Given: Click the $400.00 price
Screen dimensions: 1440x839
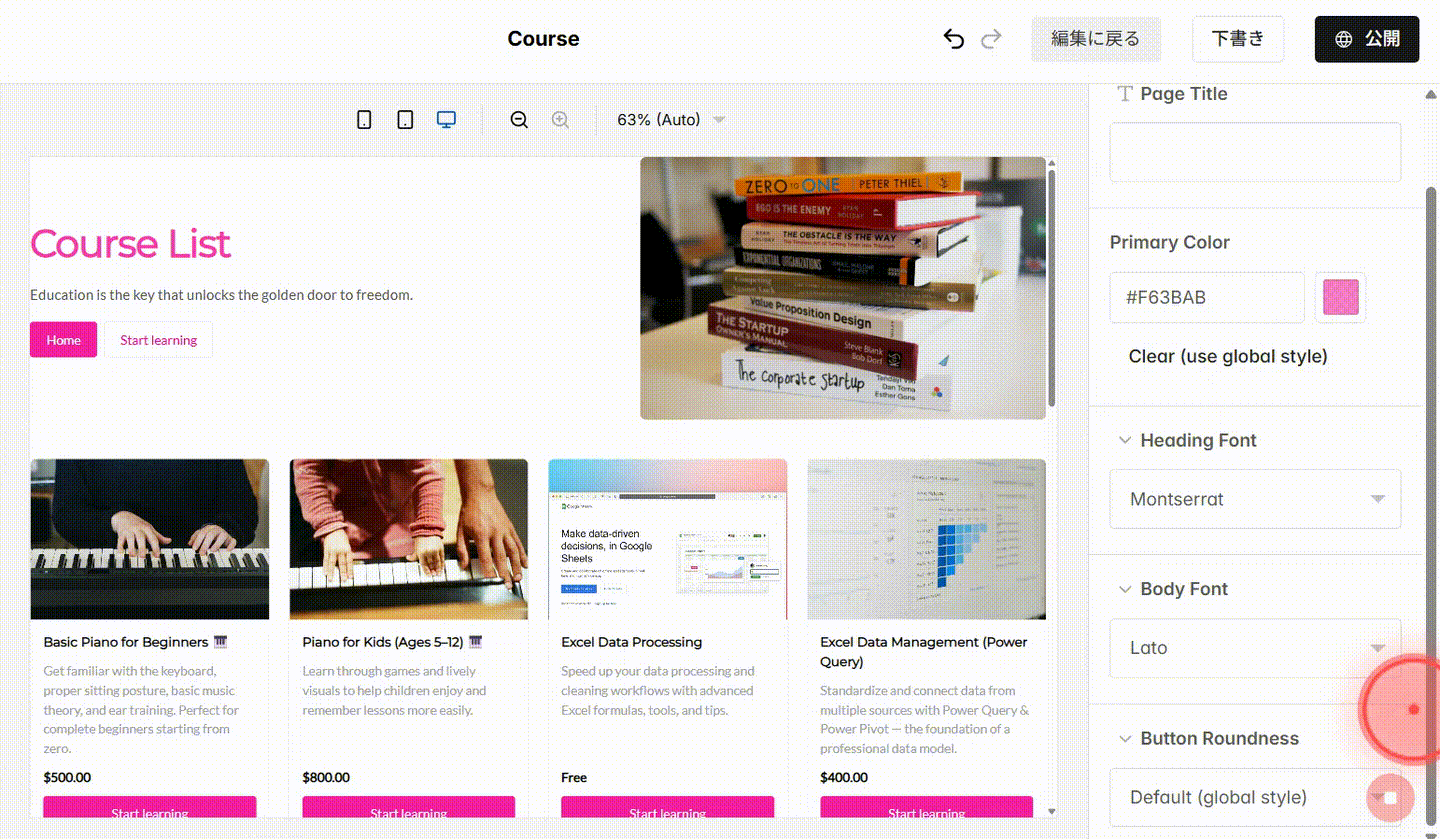Looking at the screenshot, I should click(x=844, y=777).
